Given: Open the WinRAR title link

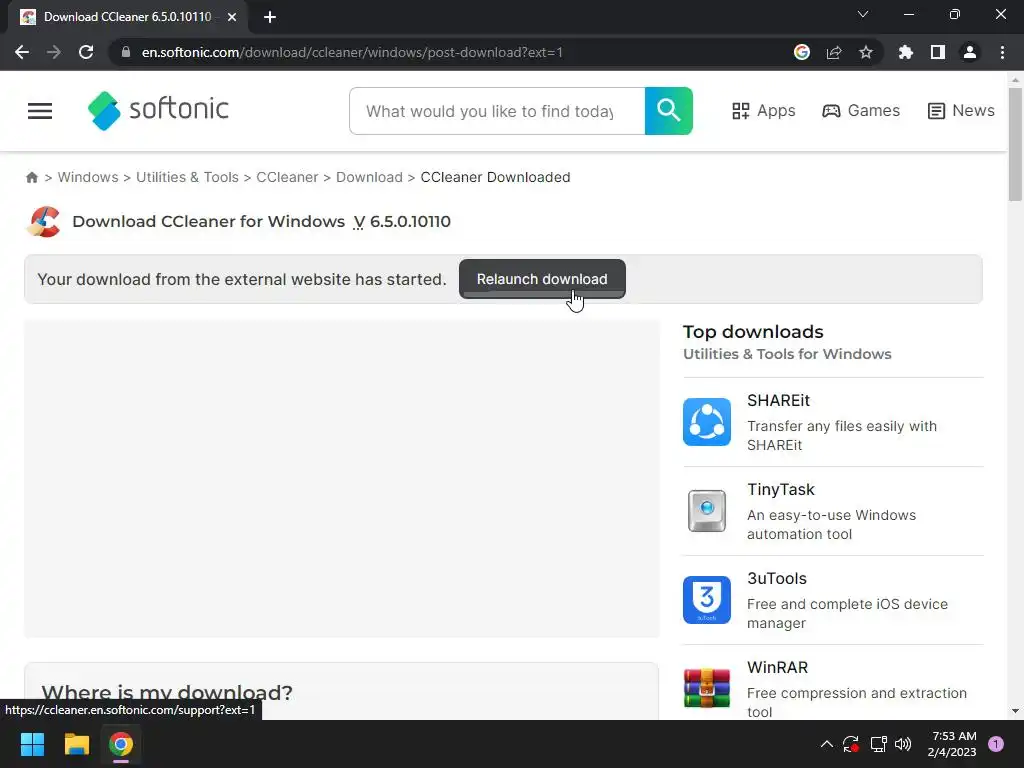Looking at the screenshot, I should pos(778,667).
